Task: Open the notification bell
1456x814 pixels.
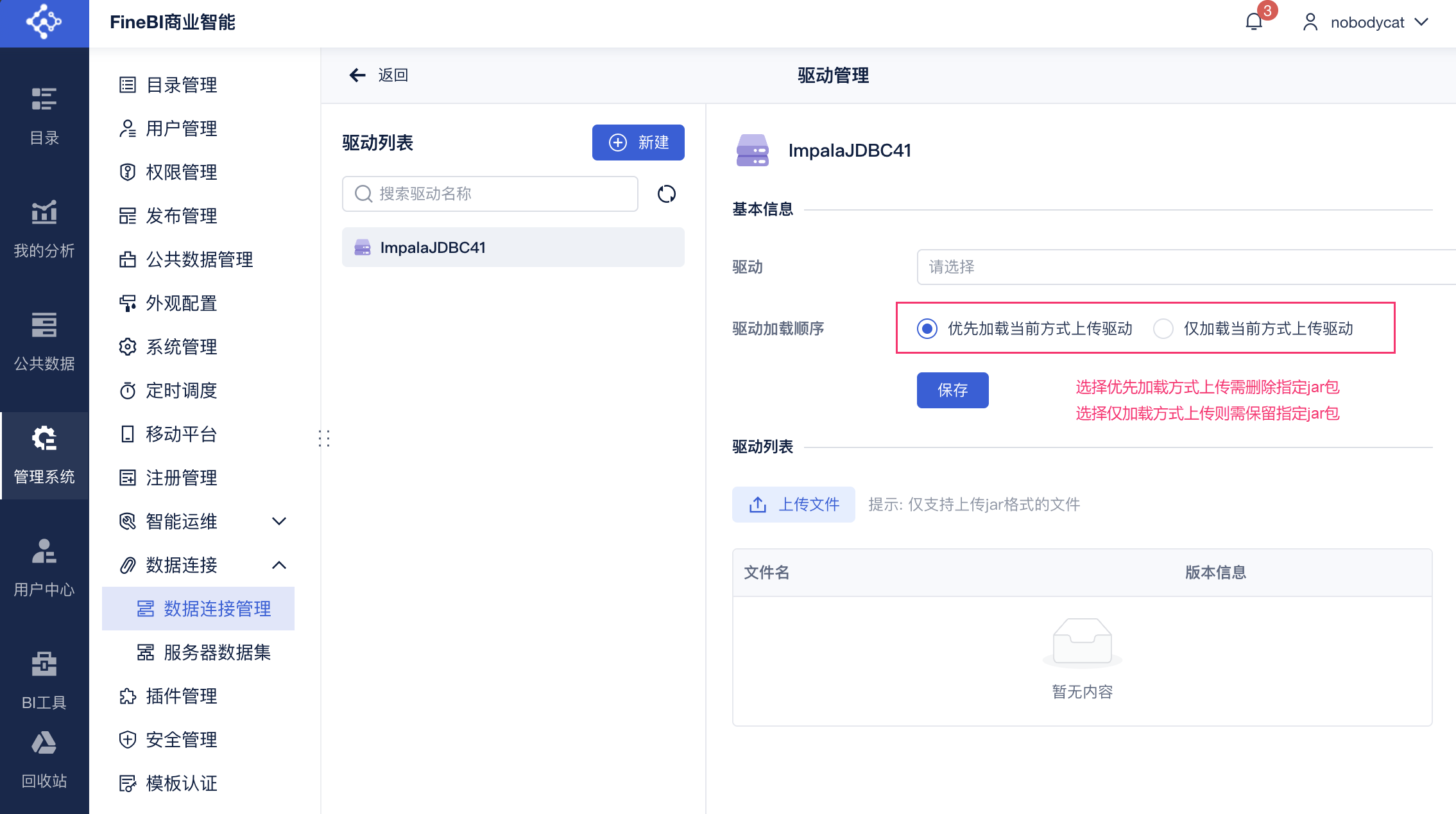Action: pyautogui.click(x=1254, y=22)
